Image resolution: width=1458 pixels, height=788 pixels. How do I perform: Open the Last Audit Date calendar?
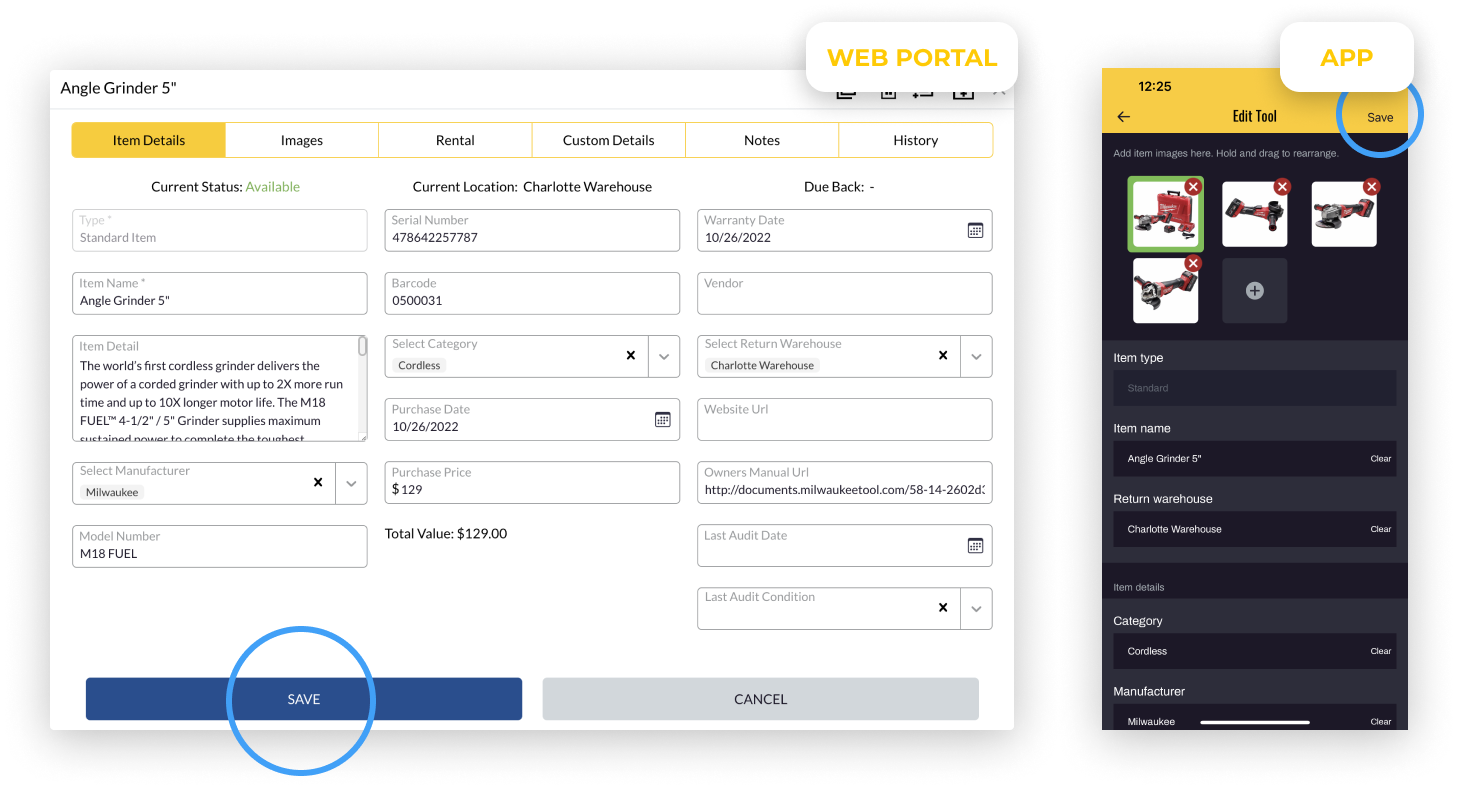tap(975, 546)
